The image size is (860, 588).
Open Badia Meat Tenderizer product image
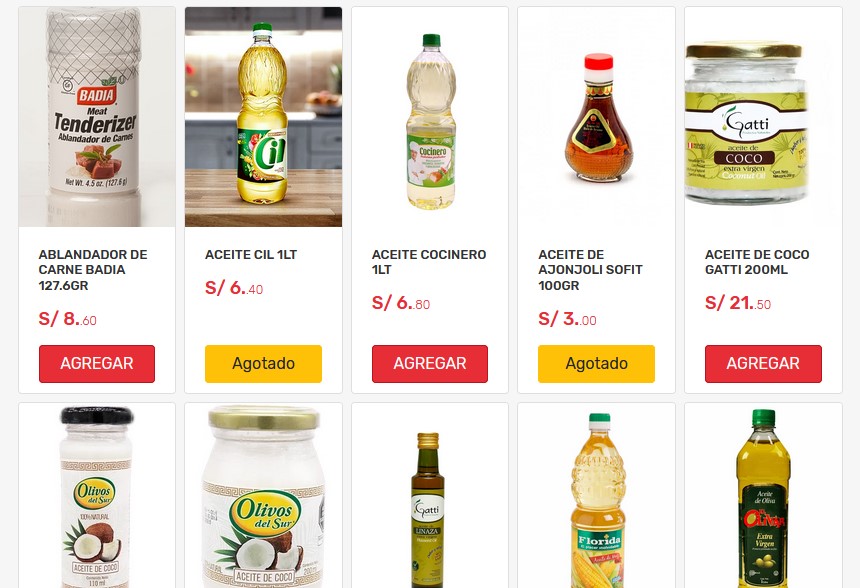pos(97,117)
